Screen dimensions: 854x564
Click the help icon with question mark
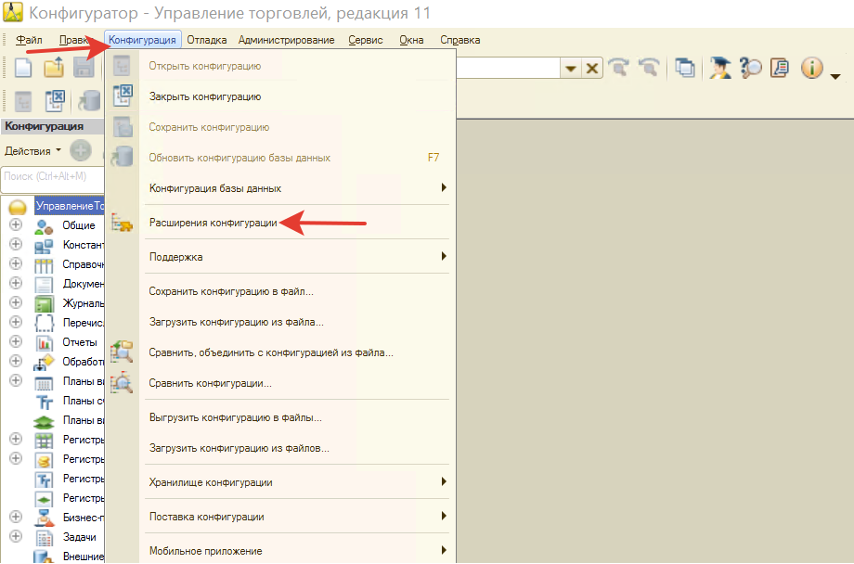point(750,68)
